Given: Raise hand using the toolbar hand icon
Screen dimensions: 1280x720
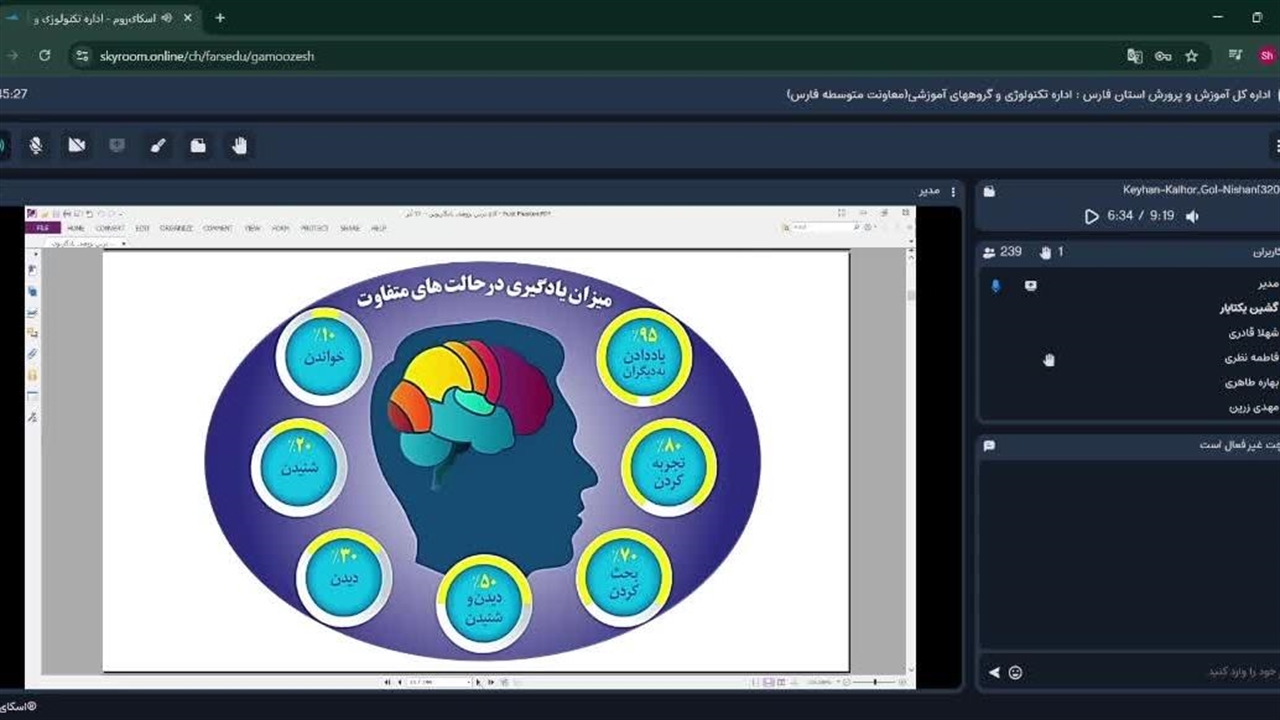Looking at the screenshot, I should point(239,146).
